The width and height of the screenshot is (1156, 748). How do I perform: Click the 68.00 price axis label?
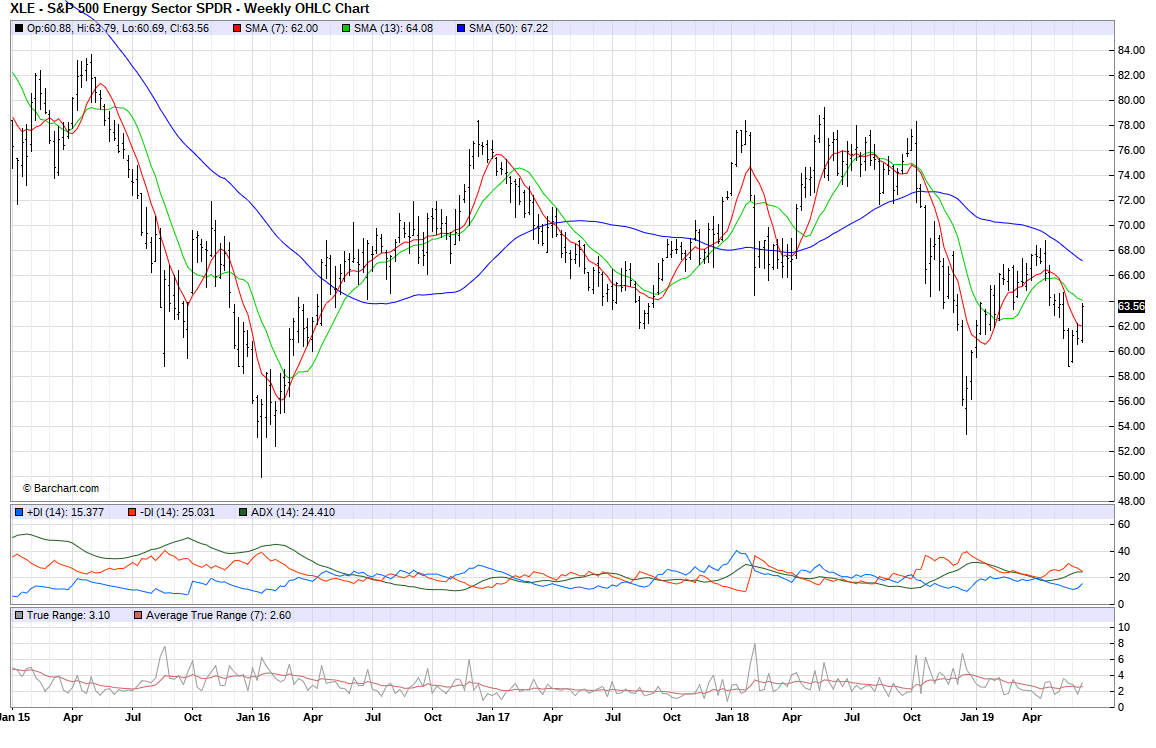coord(1132,251)
